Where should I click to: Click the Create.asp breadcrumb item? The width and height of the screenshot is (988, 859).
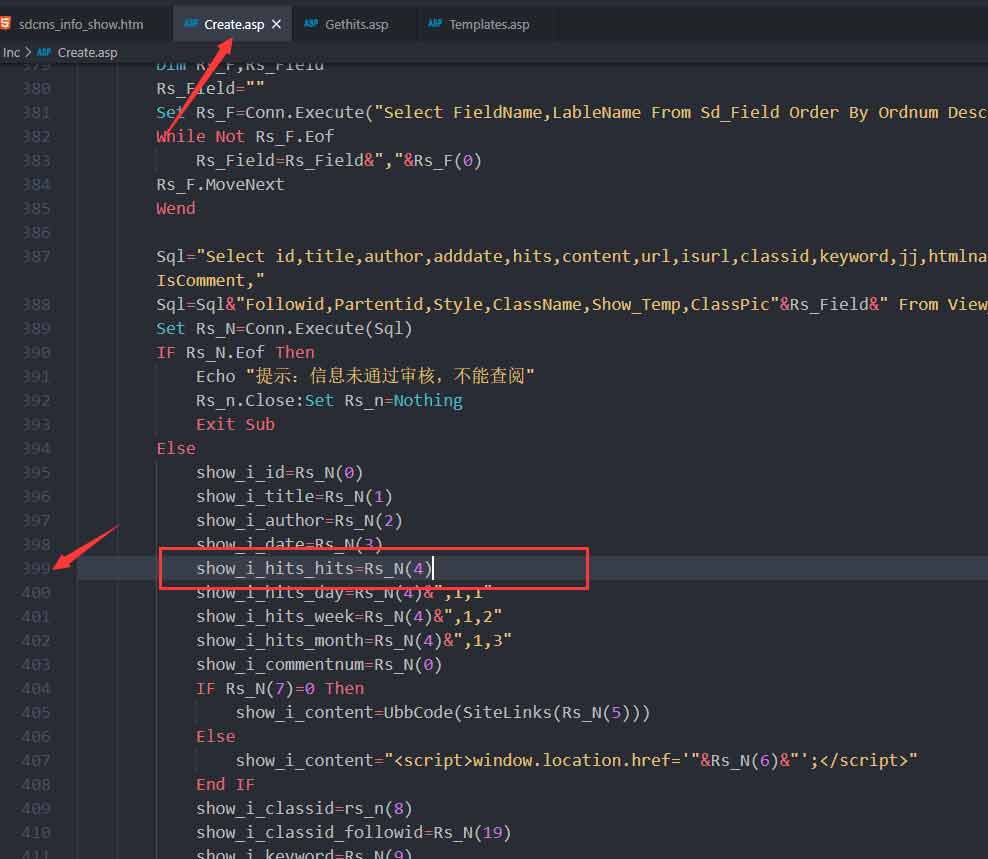(x=87, y=53)
